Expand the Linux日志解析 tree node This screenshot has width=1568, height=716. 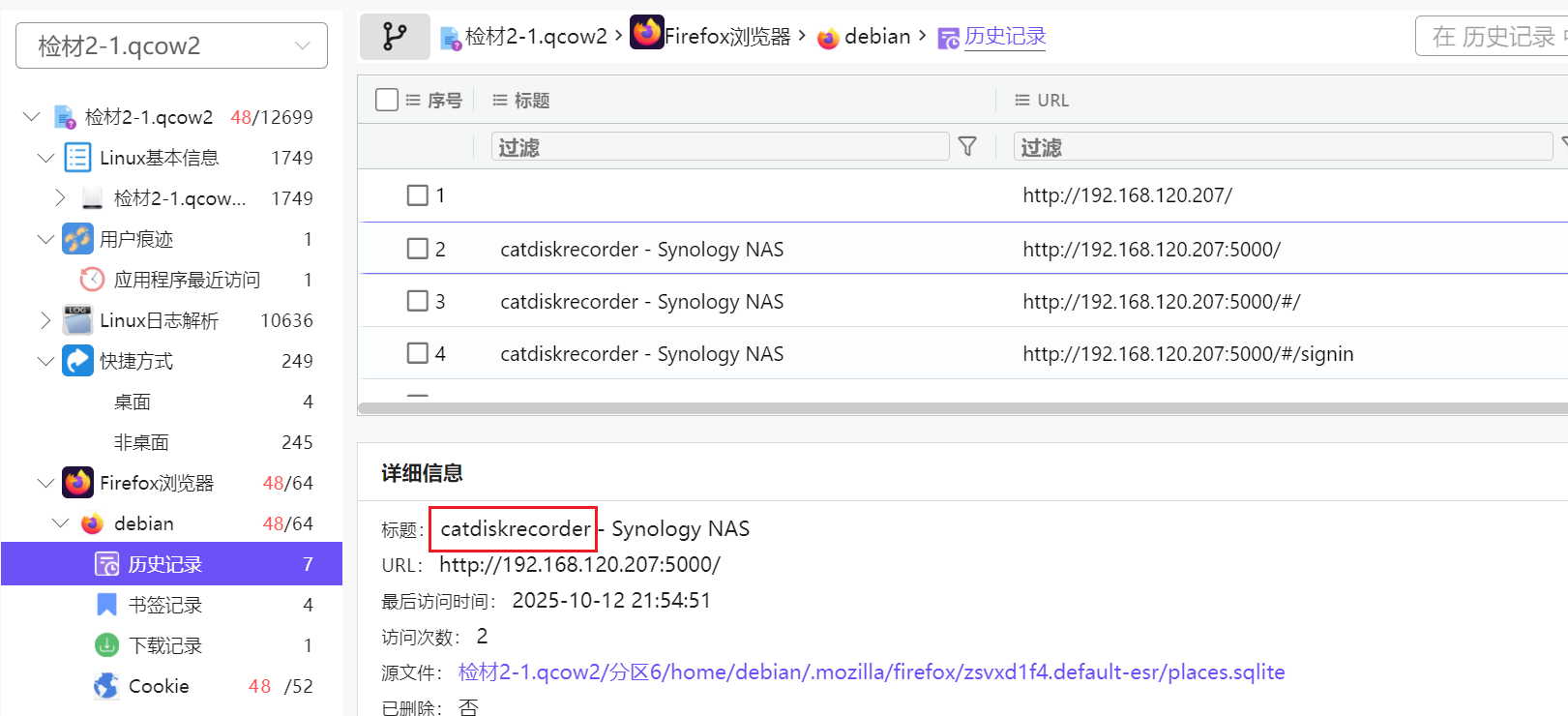click(45, 320)
